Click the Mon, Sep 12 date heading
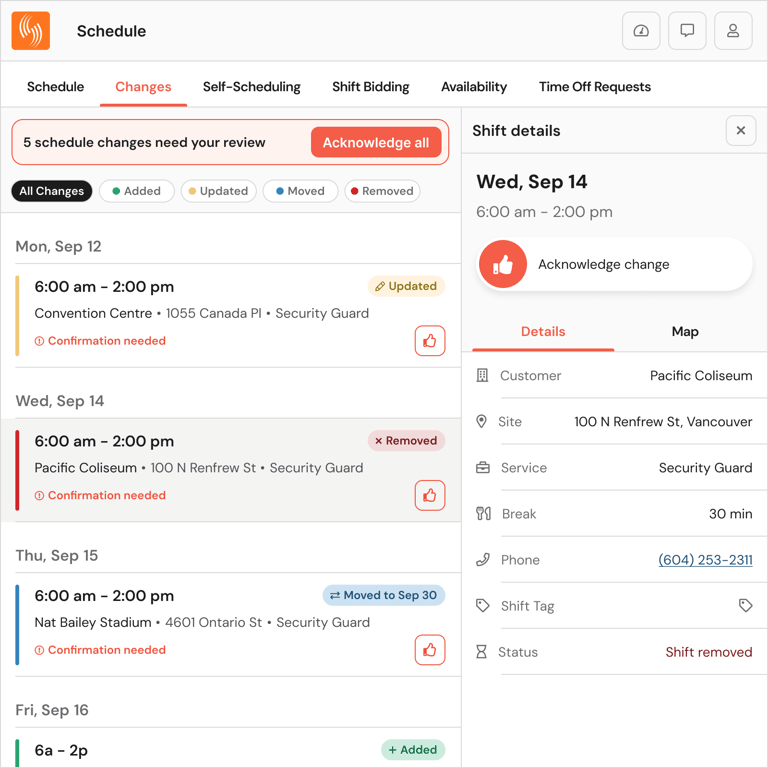The height and width of the screenshot is (768, 768). click(58, 246)
